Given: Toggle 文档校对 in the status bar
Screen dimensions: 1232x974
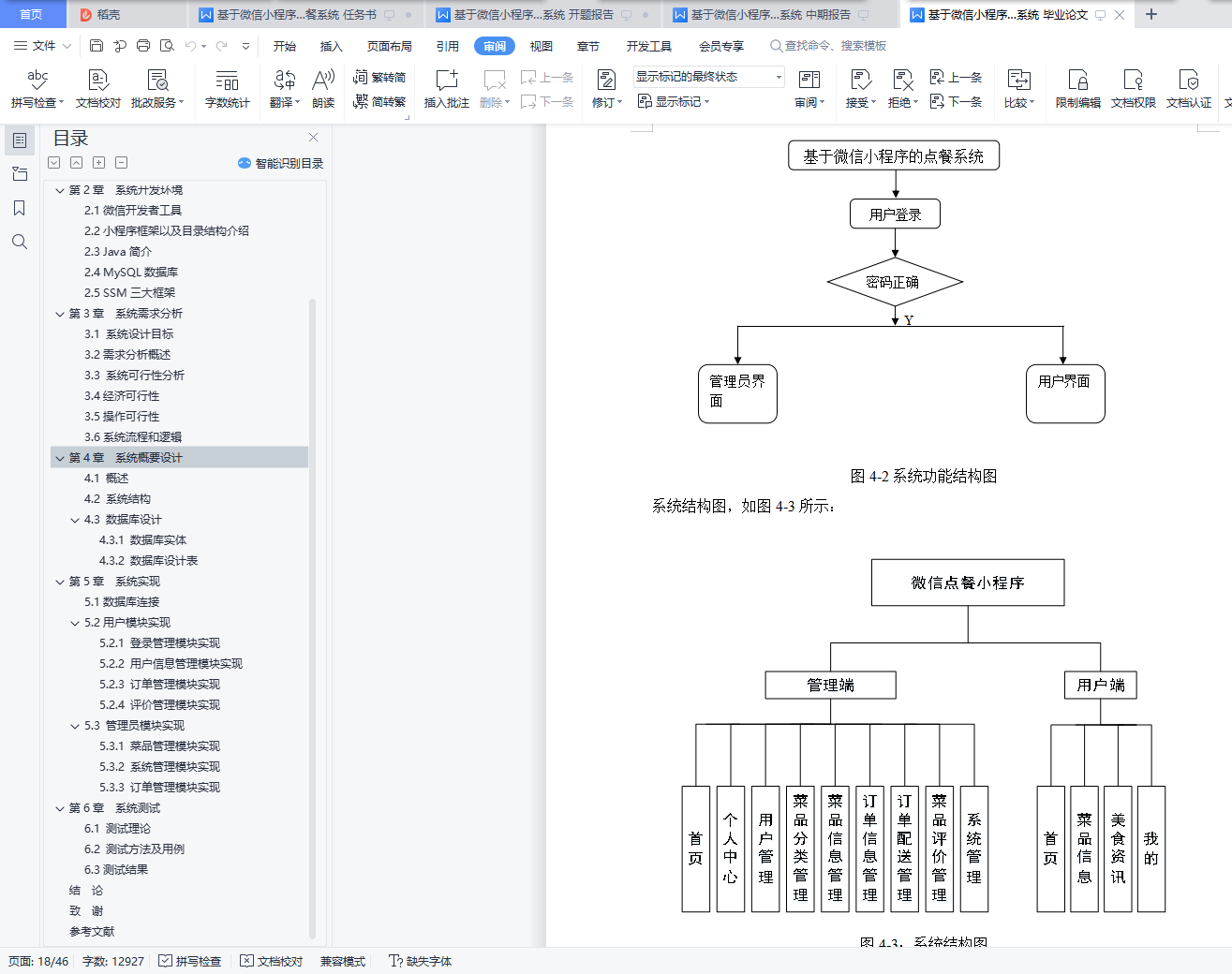Looking at the screenshot, I should (272, 961).
